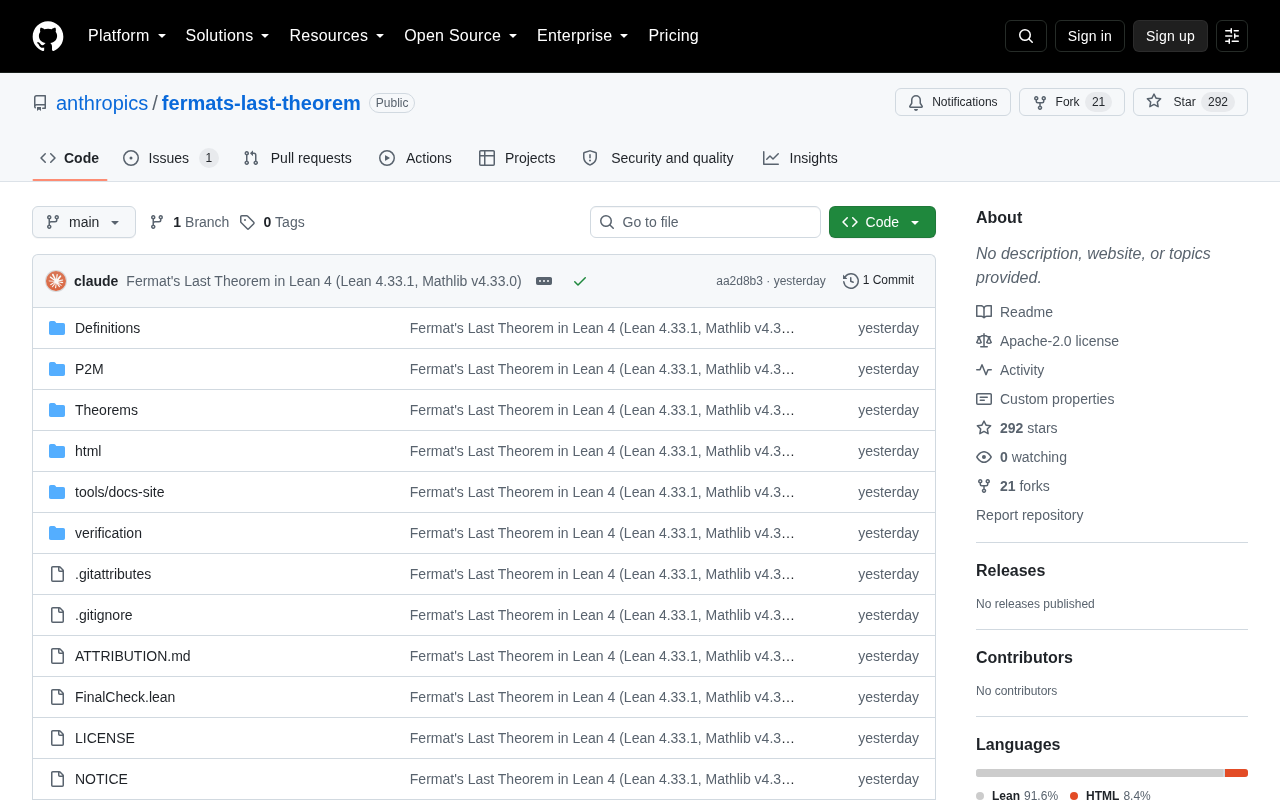Open the main branch selector
The height and width of the screenshot is (800, 1280).
[x=84, y=222]
